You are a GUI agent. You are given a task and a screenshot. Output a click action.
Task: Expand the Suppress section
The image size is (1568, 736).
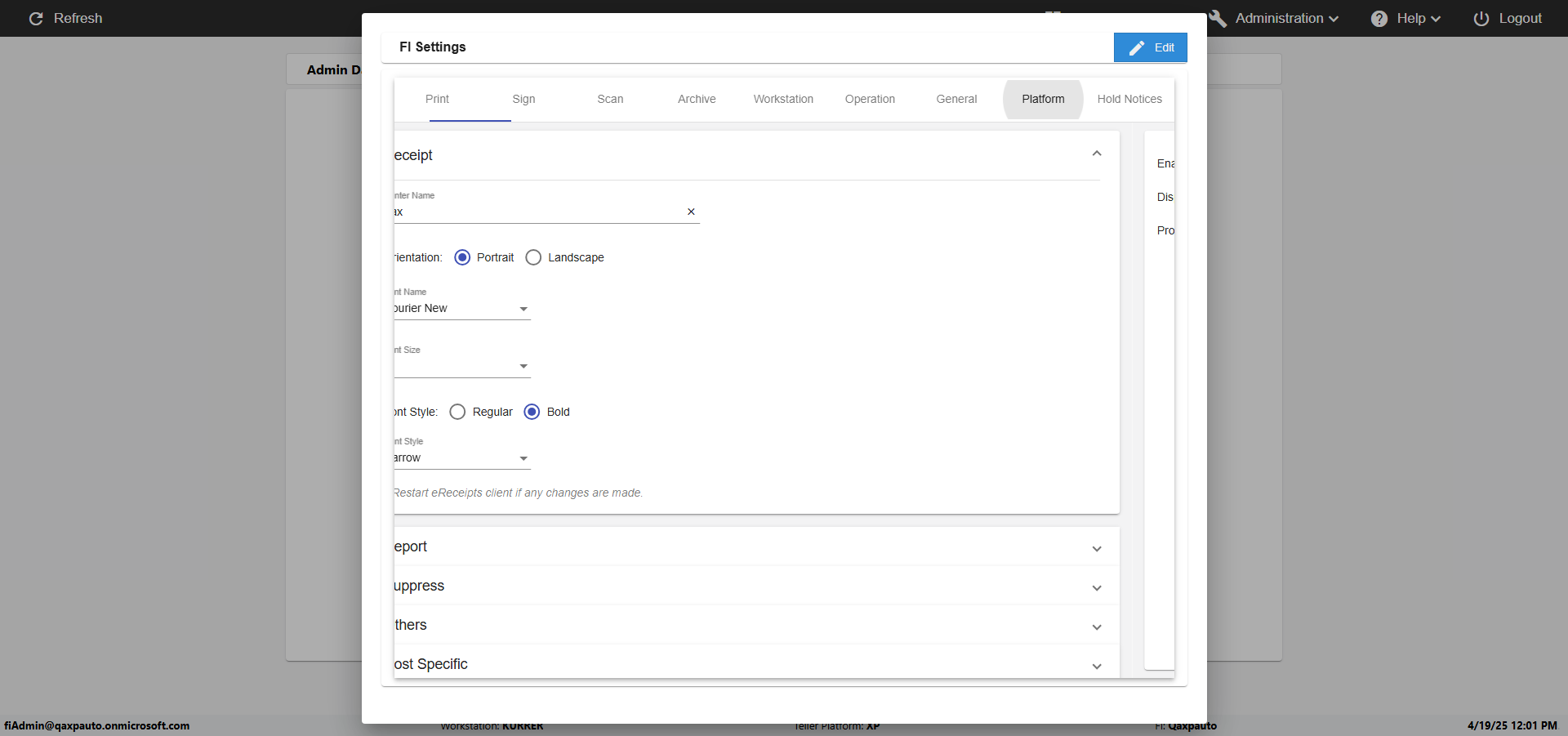click(1097, 587)
